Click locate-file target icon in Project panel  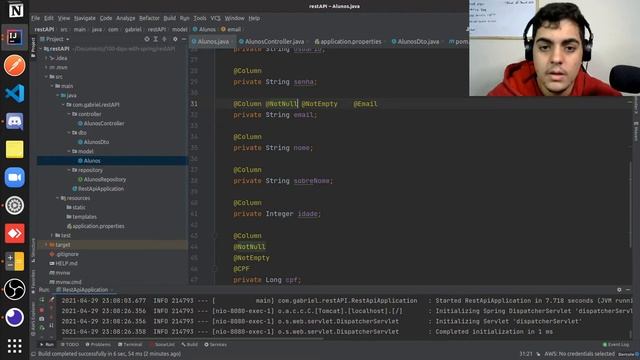pyautogui.click(x=147, y=39)
